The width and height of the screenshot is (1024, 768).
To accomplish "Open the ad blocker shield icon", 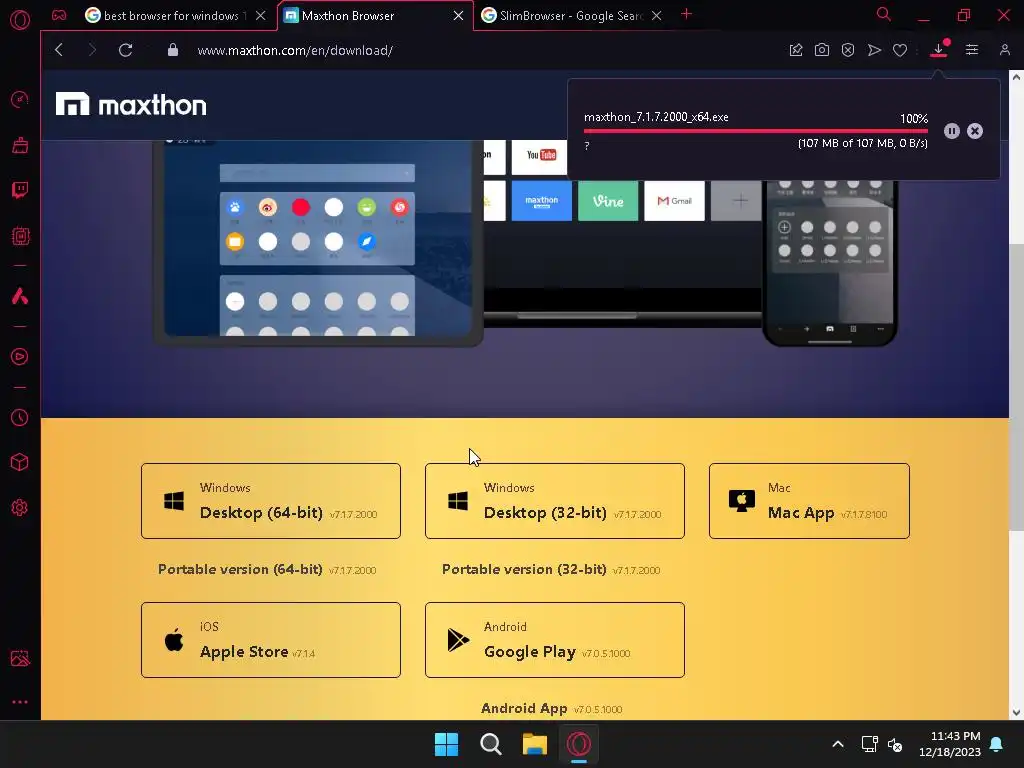I will click(848, 50).
